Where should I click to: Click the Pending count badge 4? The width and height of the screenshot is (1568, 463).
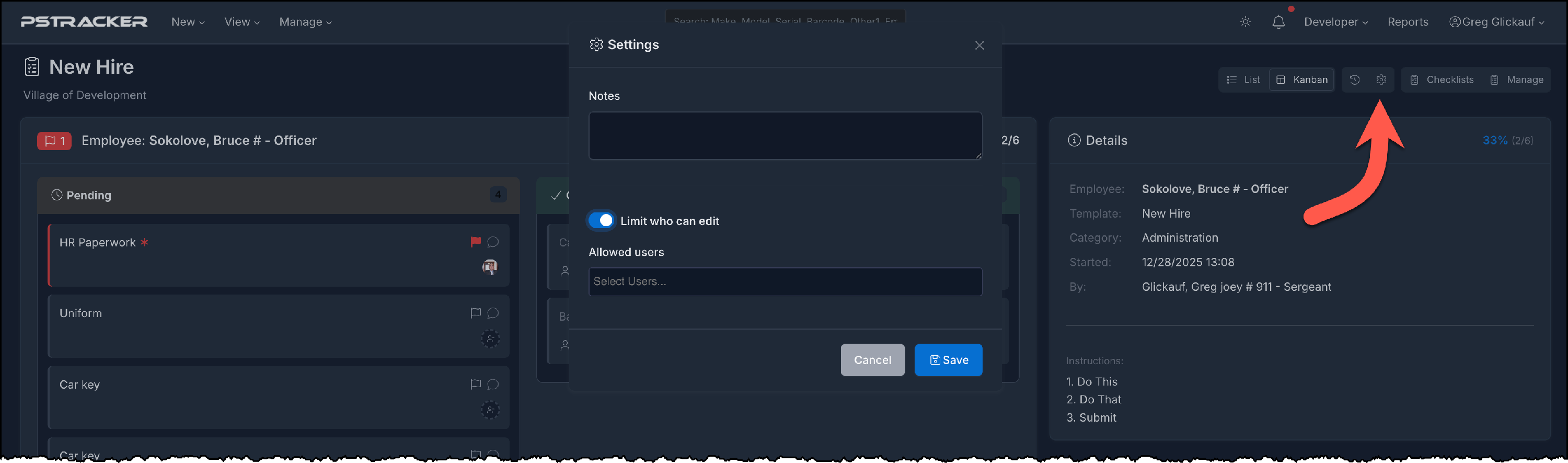(498, 195)
